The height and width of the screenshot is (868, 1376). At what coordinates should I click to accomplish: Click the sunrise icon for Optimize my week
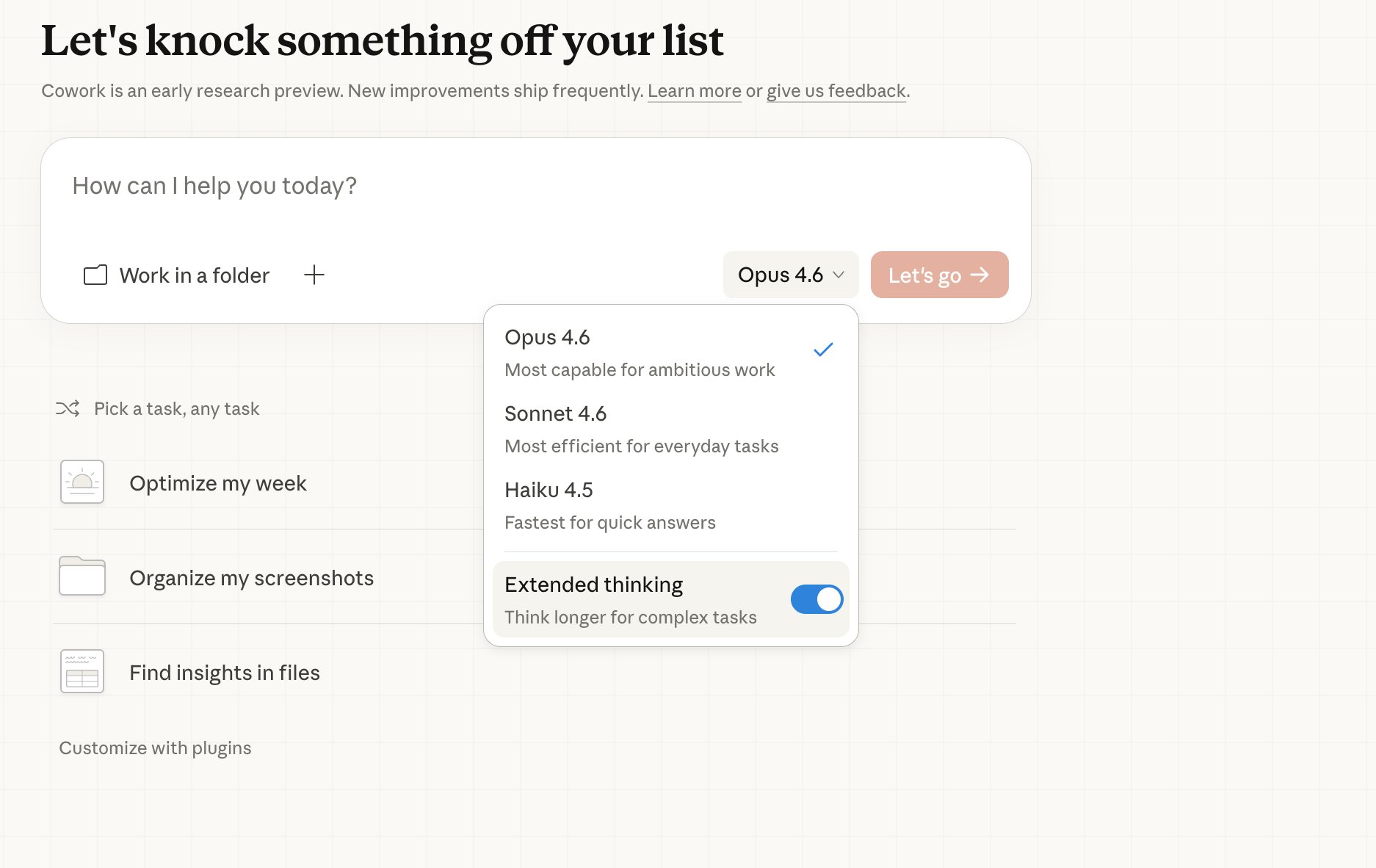(x=82, y=482)
